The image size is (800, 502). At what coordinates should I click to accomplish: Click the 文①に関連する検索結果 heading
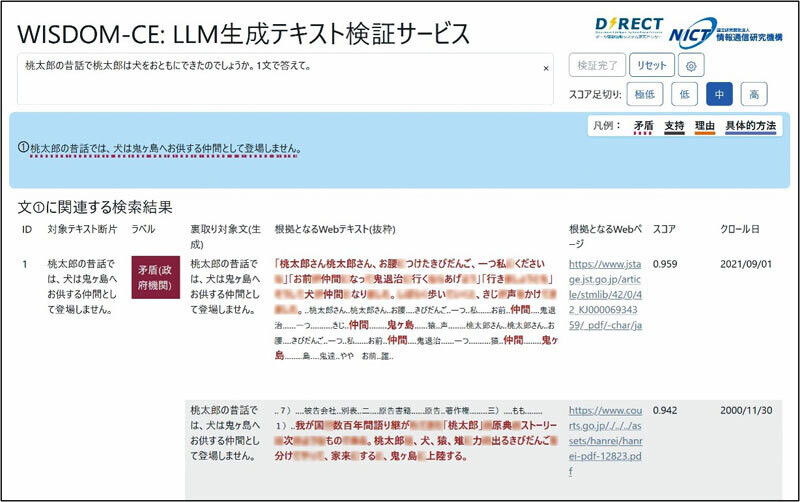pyautogui.click(x=95, y=207)
